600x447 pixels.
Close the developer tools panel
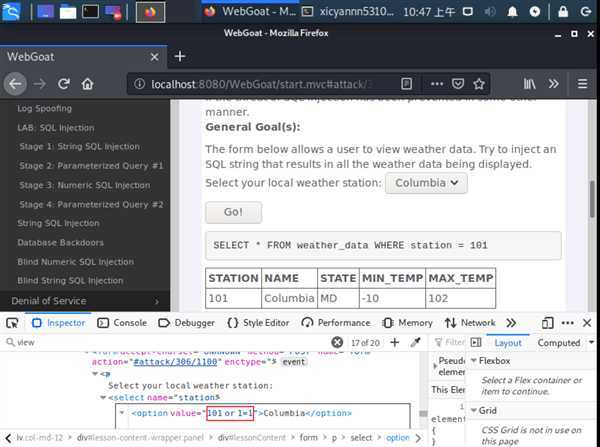[x=587, y=323]
